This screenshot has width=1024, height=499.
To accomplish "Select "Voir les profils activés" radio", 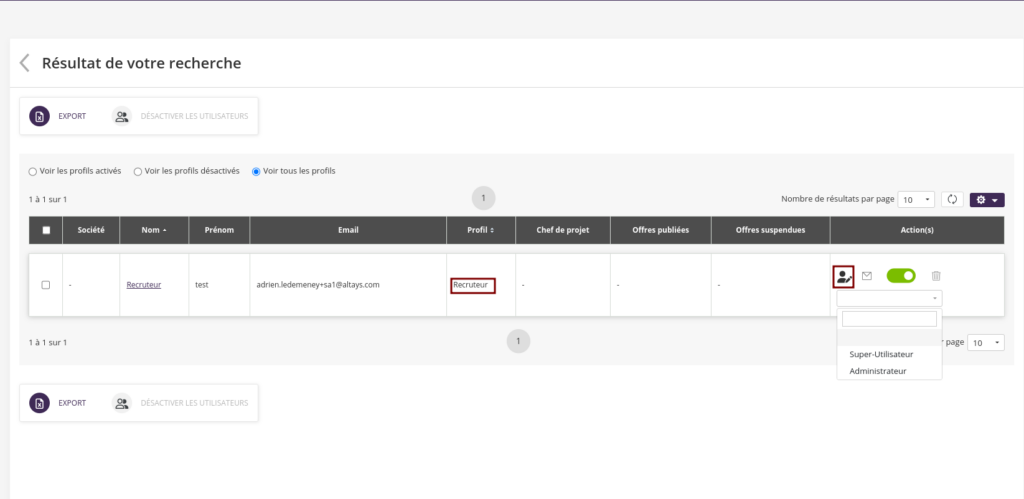I will click(33, 171).
